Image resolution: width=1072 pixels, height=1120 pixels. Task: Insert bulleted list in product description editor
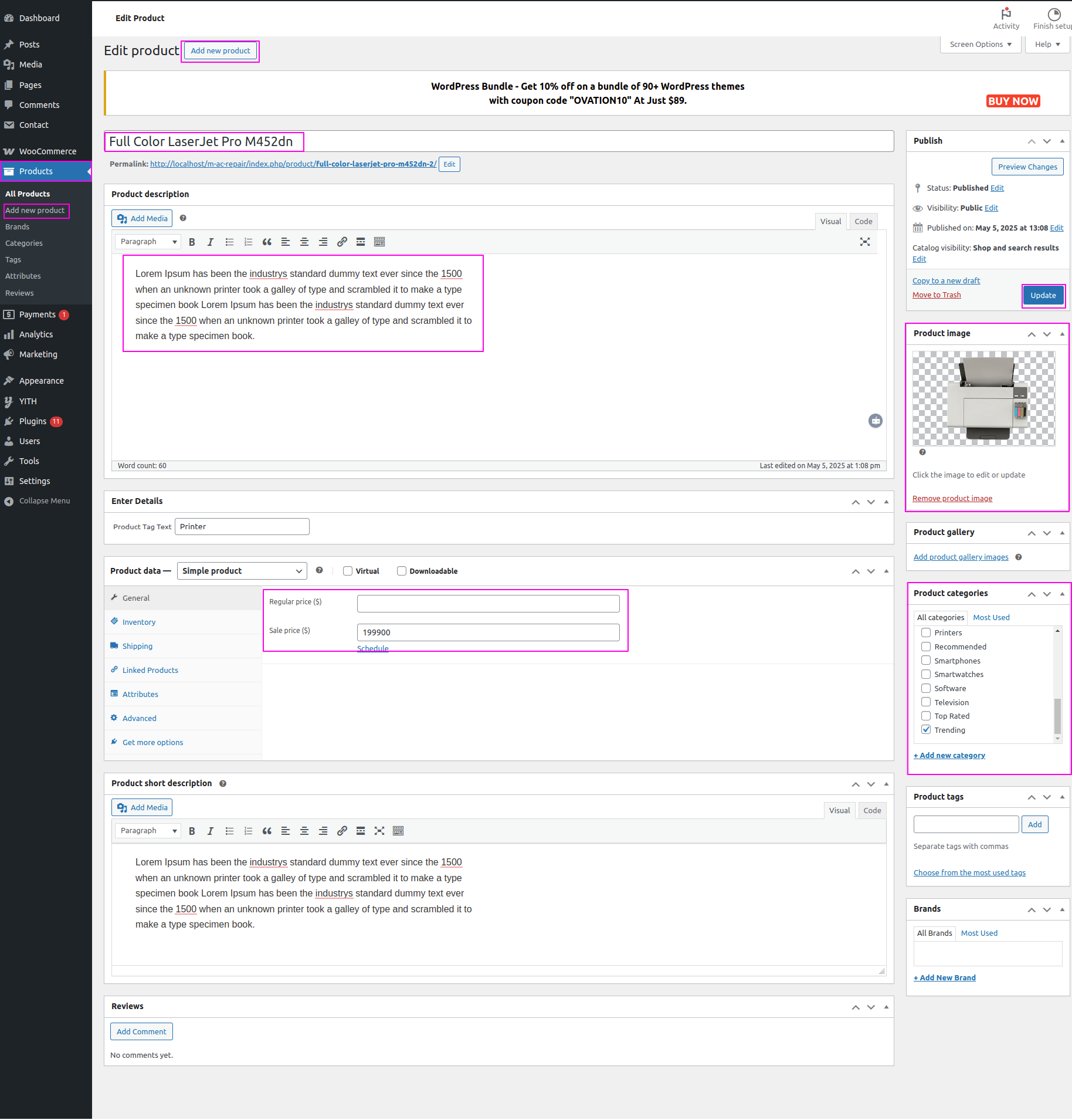(x=229, y=242)
